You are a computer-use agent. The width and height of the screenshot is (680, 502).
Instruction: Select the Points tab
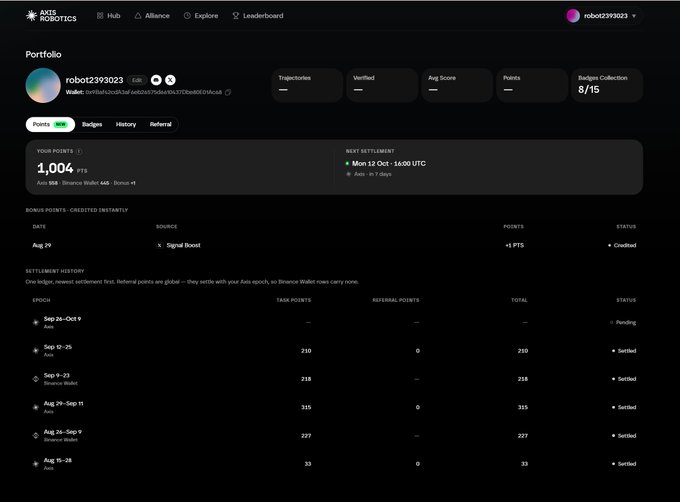pos(50,124)
